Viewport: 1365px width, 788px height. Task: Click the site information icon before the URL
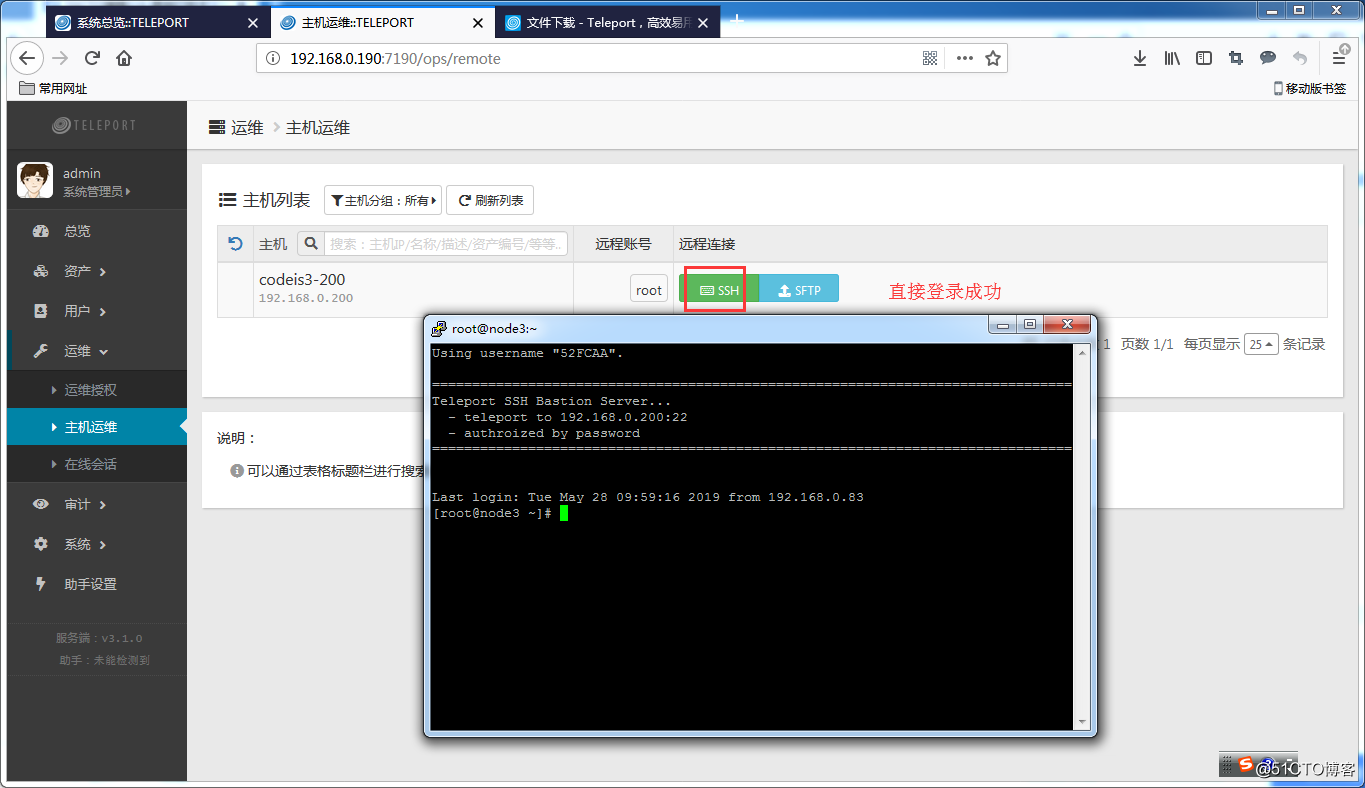[273, 58]
